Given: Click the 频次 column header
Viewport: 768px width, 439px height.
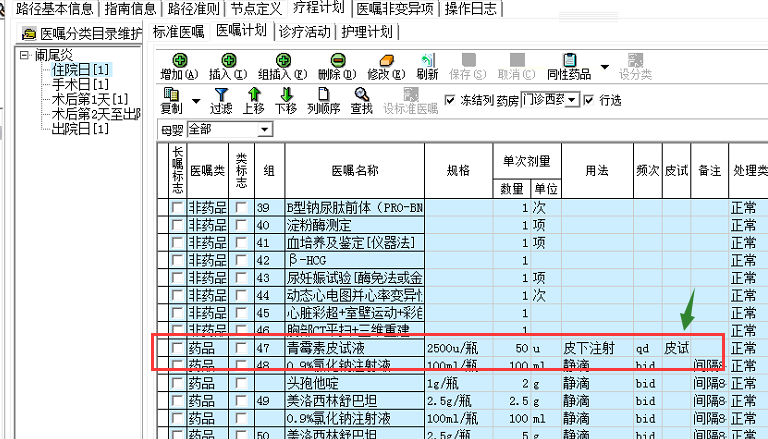Looking at the screenshot, I should (x=648, y=171).
